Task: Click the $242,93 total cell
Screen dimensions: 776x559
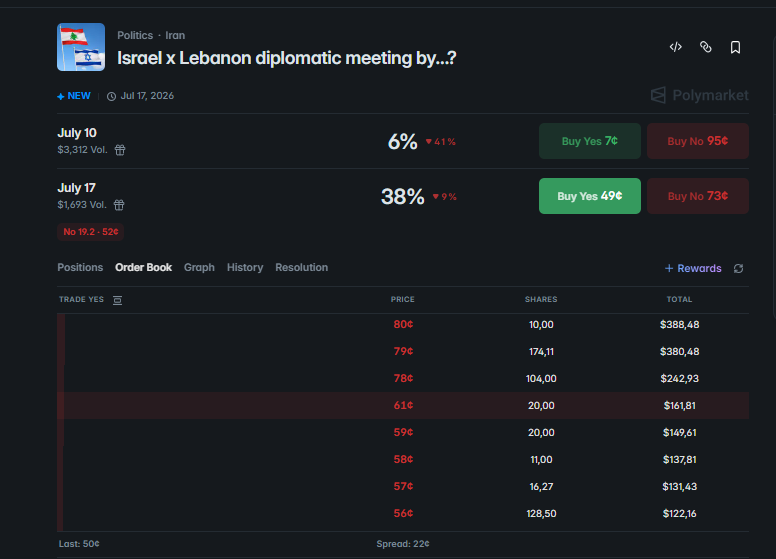Action: coord(679,378)
